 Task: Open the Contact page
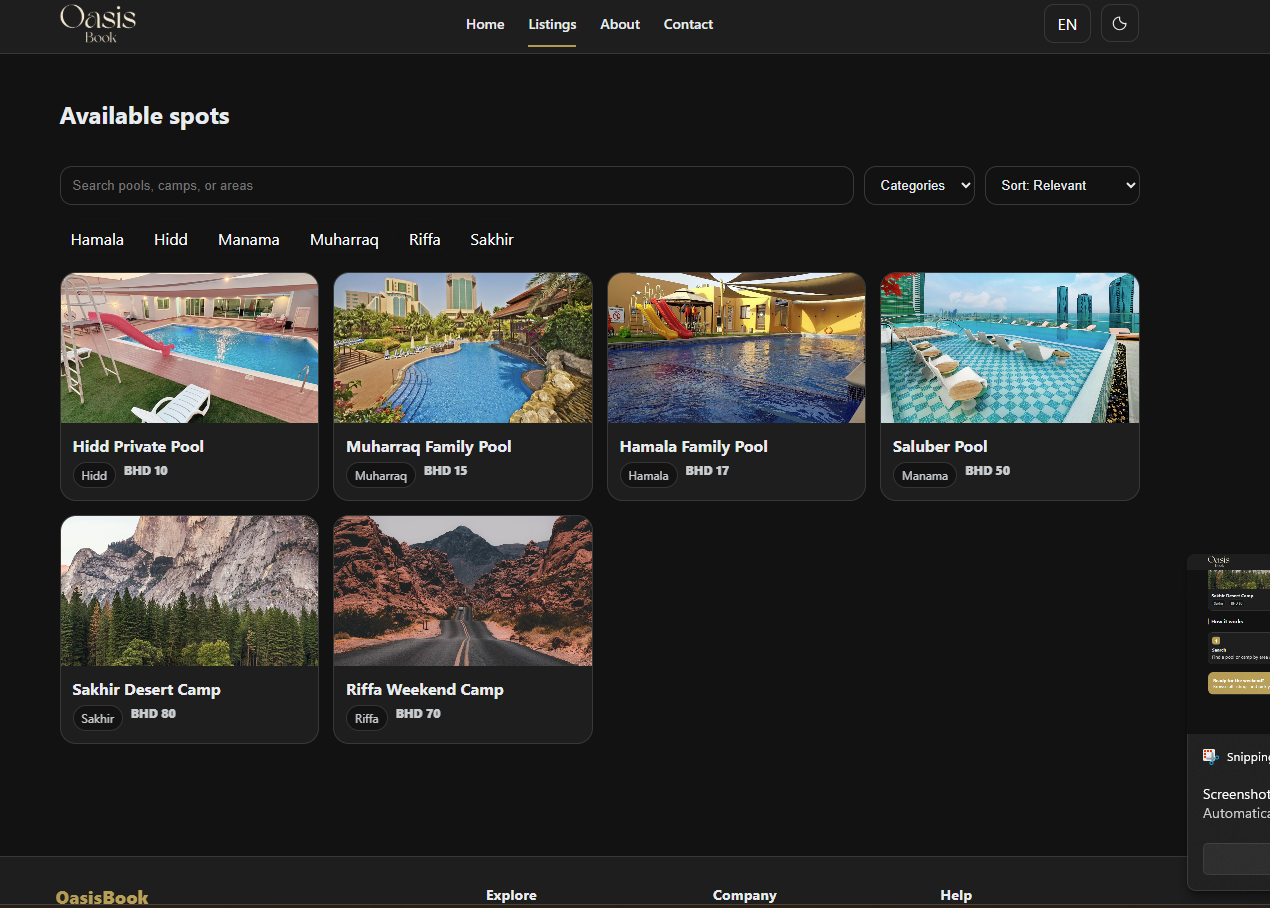click(688, 24)
